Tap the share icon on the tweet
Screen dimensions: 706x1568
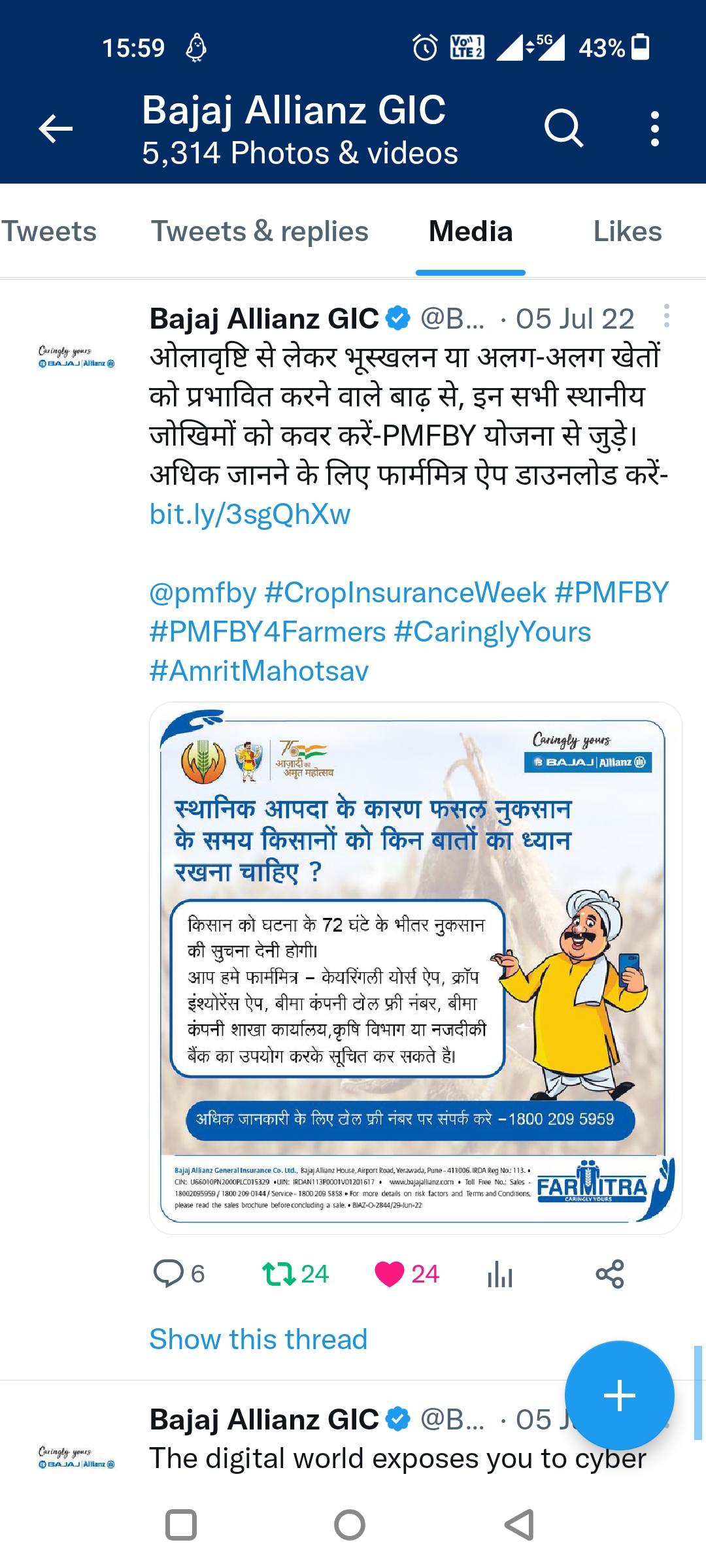pyautogui.click(x=610, y=1273)
